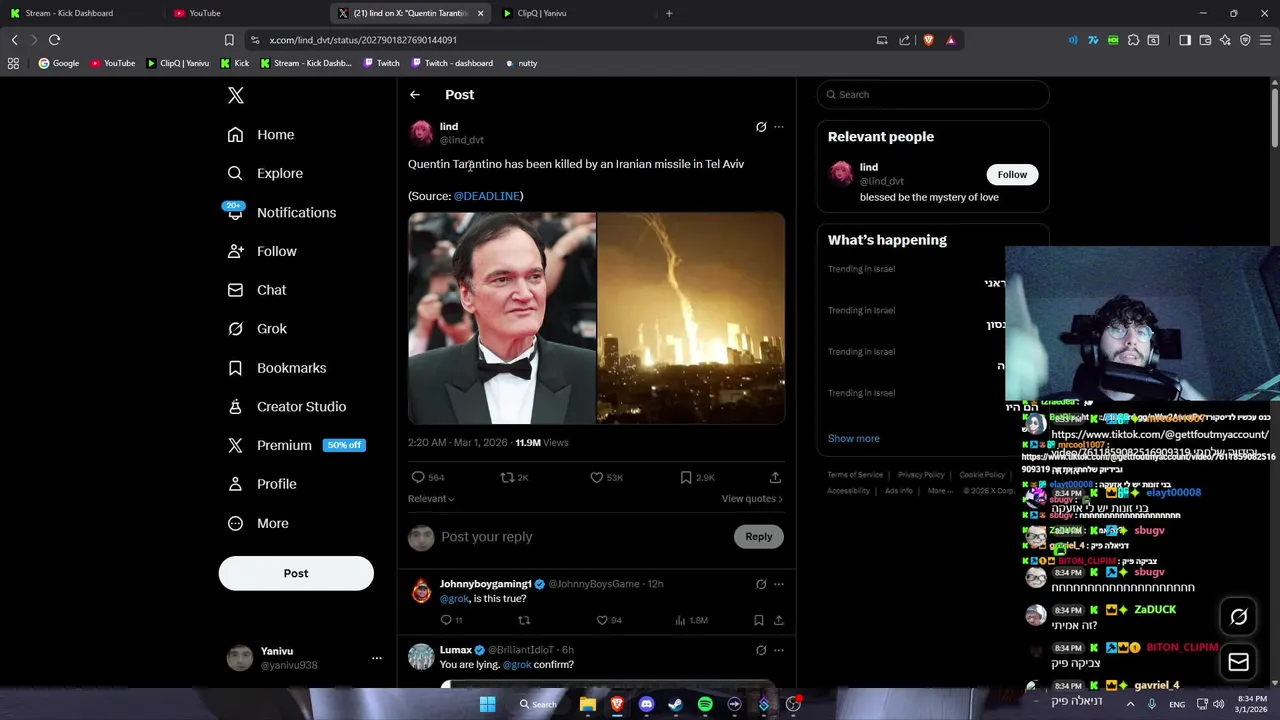Like Johnnyboygaming1's reply with 94 likes

pos(609,621)
